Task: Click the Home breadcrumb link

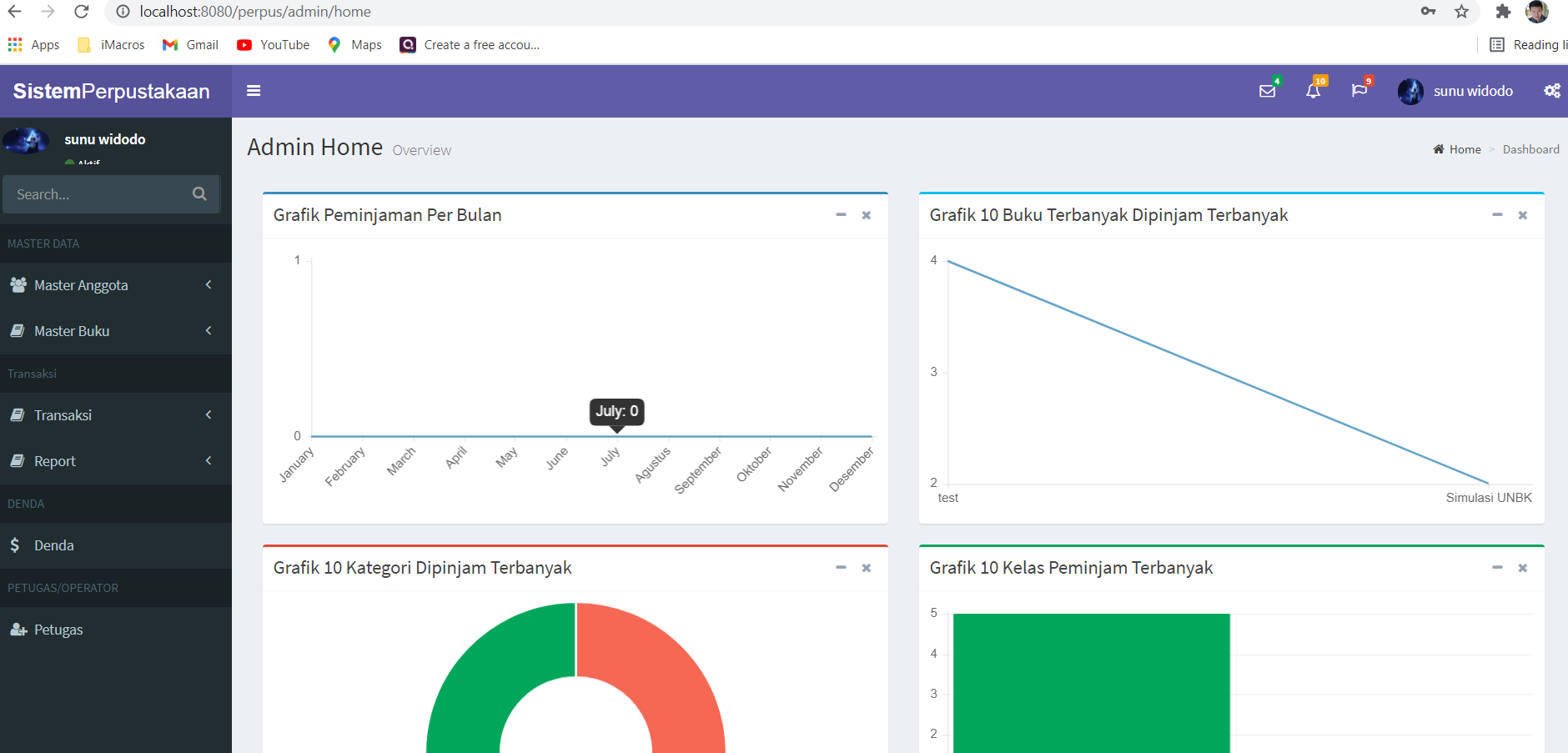Action: click(1465, 149)
